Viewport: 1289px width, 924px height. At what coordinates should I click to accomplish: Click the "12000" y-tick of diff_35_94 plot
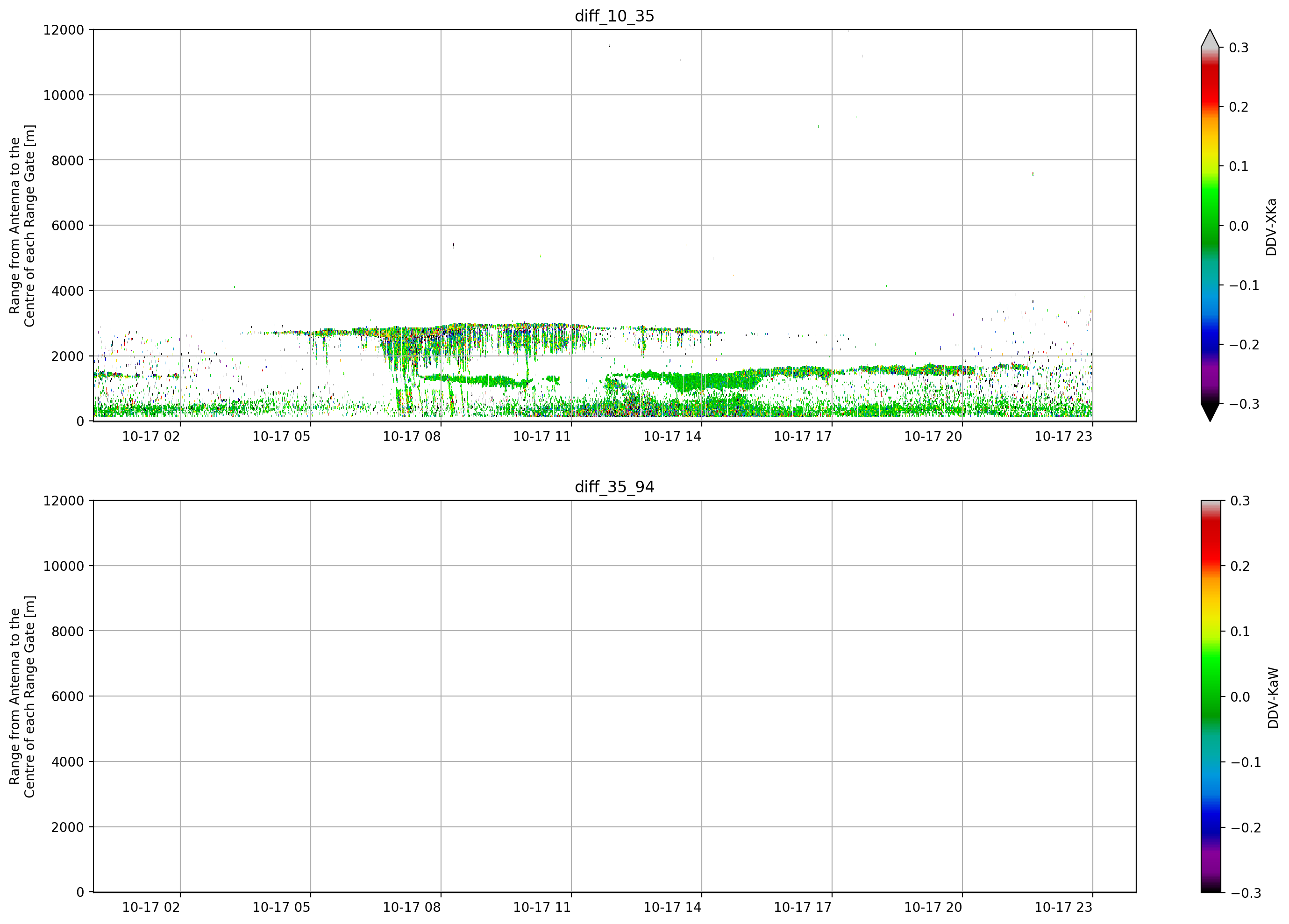[64, 501]
